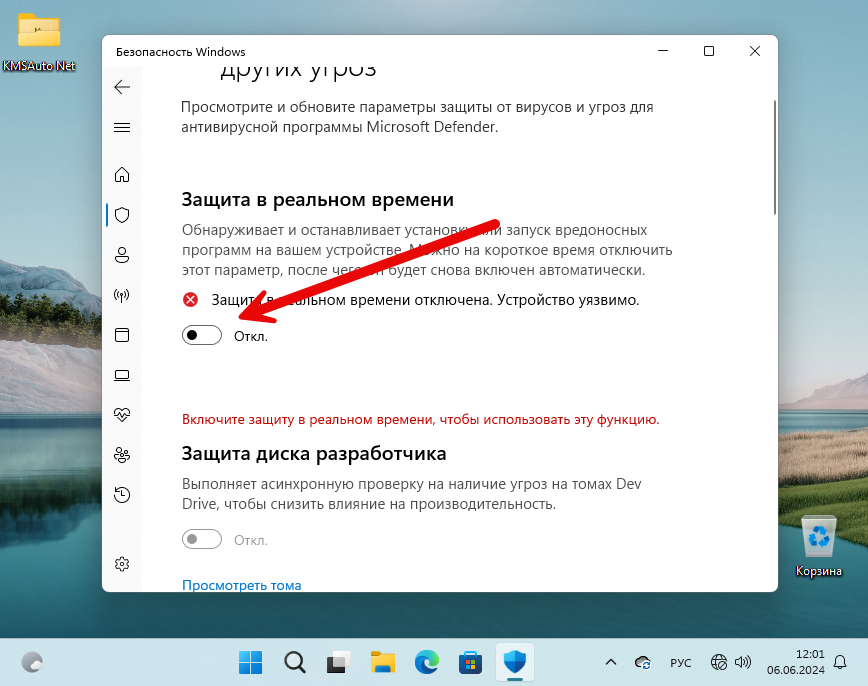Click the widgets icon on the taskbar
This screenshot has width=868, height=686.
point(32,662)
